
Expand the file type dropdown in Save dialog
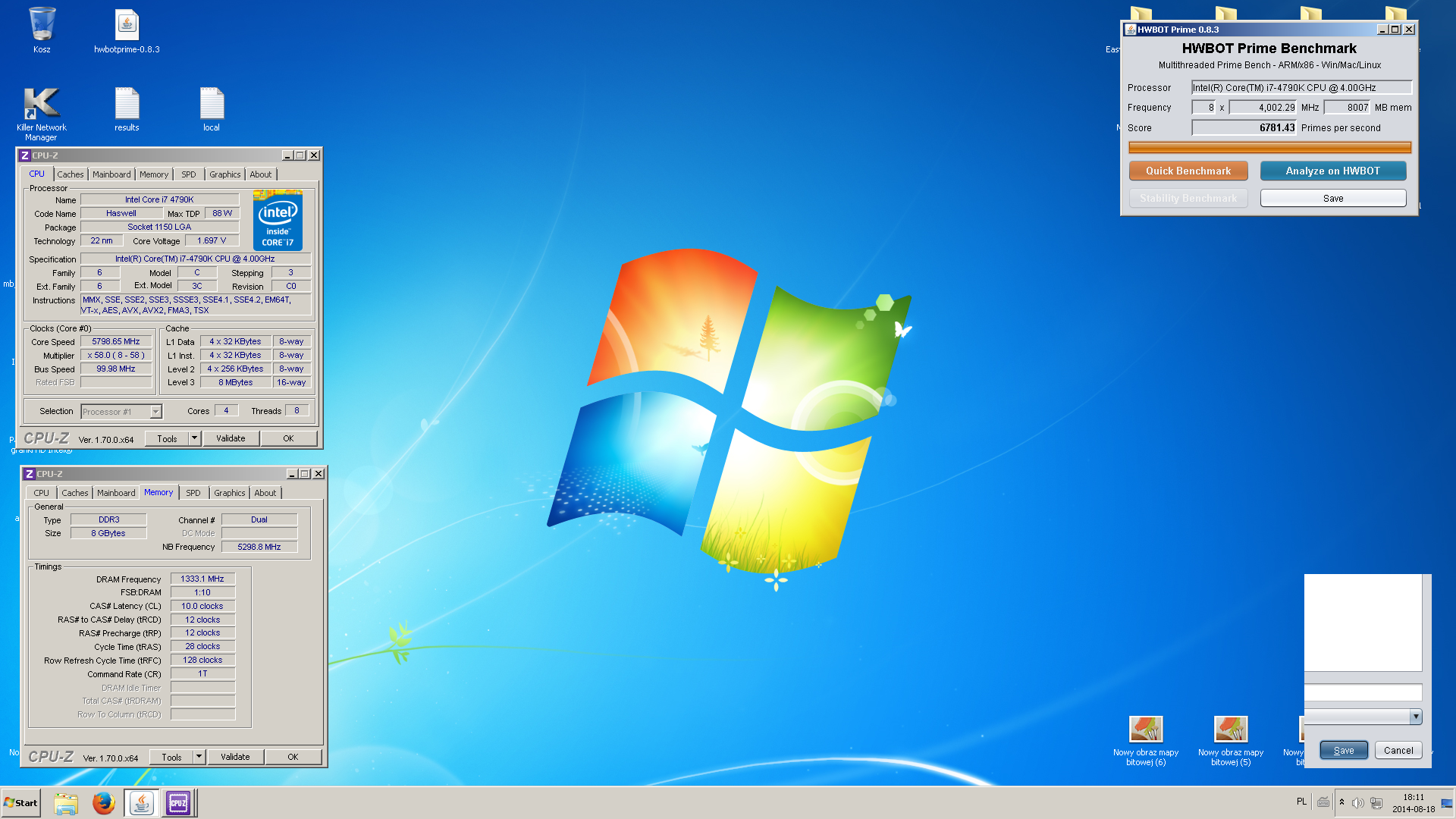[1416, 717]
